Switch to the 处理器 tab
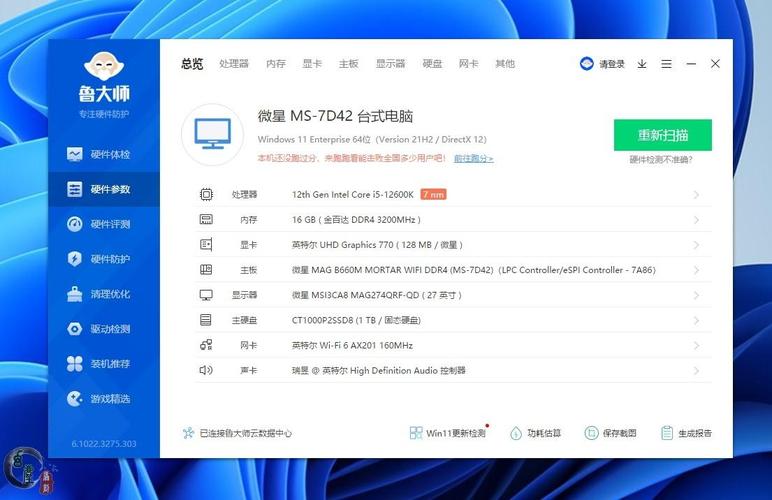Screen dimensions: 772x500 point(234,63)
